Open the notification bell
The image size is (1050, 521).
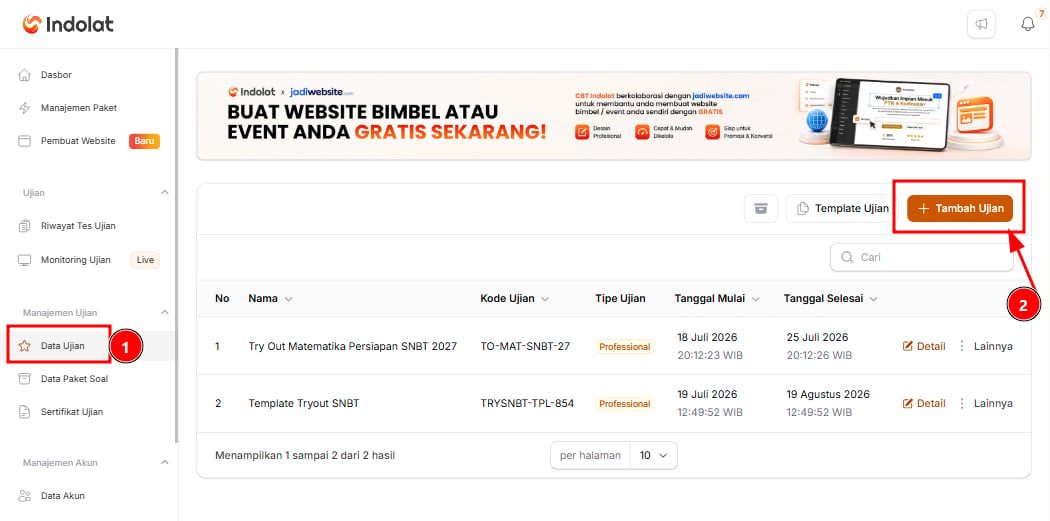pos(1027,24)
